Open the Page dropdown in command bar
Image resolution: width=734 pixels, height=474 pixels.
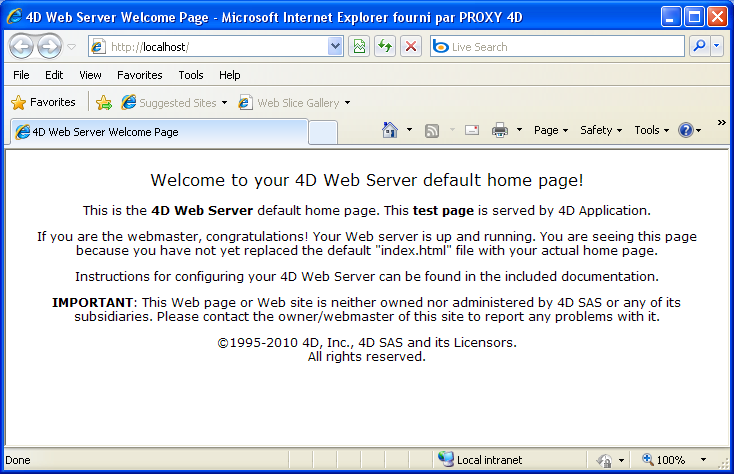click(x=550, y=130)
